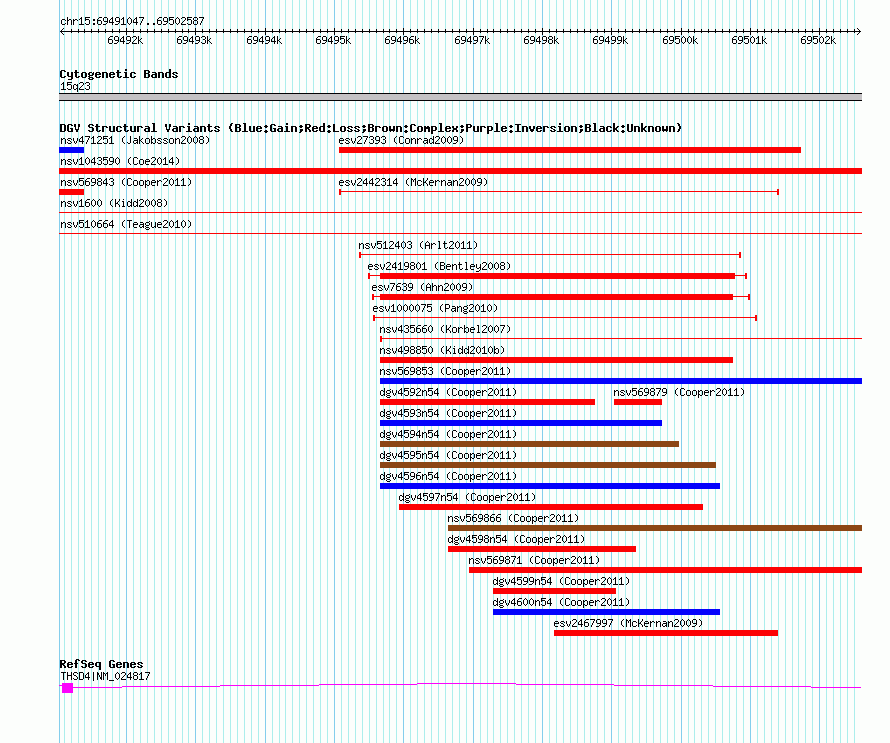
Task: Click the 69497k ruler tick label
Action: pyautogui.click(x=472, y=40)
